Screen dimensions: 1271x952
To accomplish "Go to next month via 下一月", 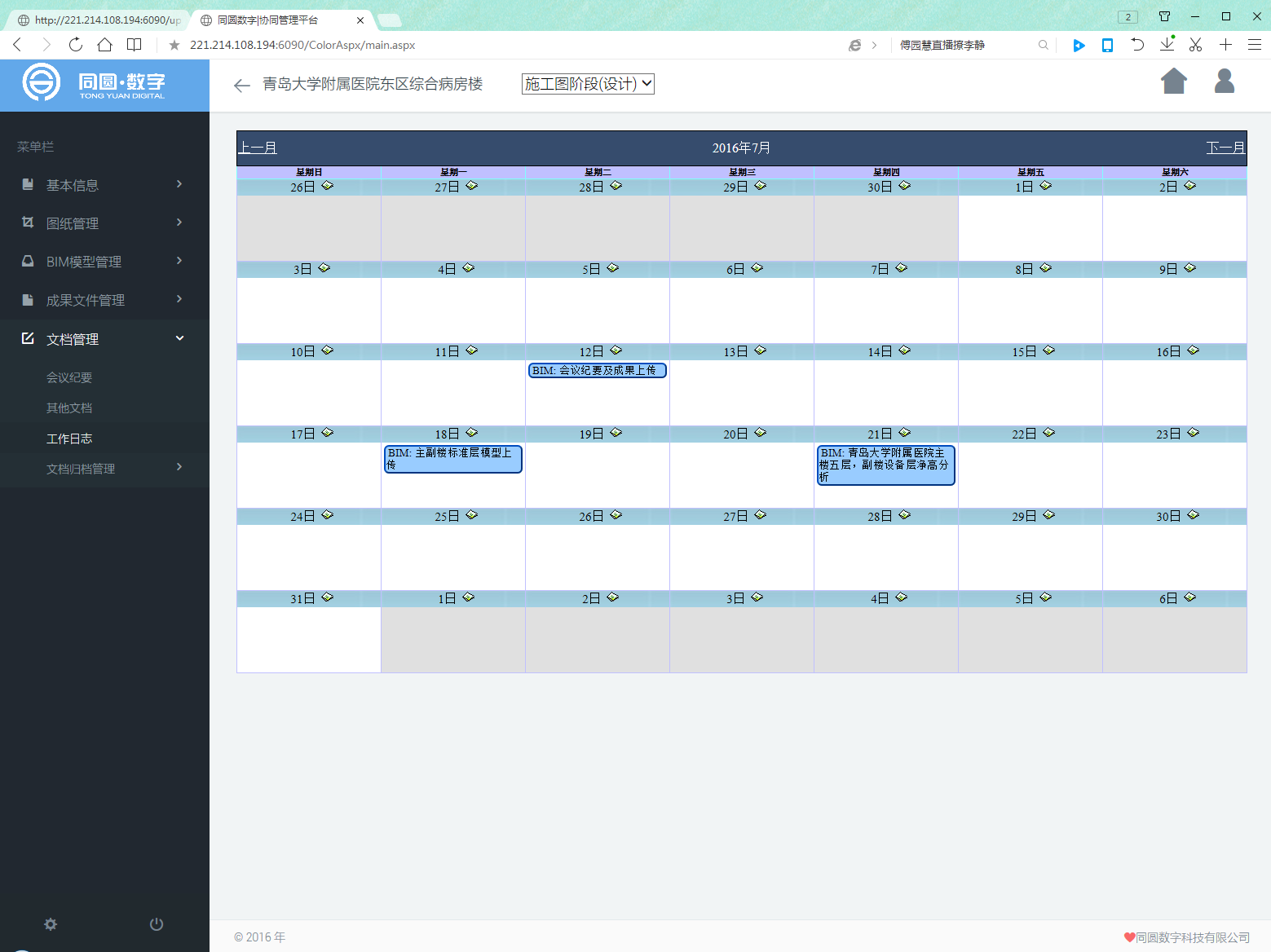I will [x=1225, y=148].
